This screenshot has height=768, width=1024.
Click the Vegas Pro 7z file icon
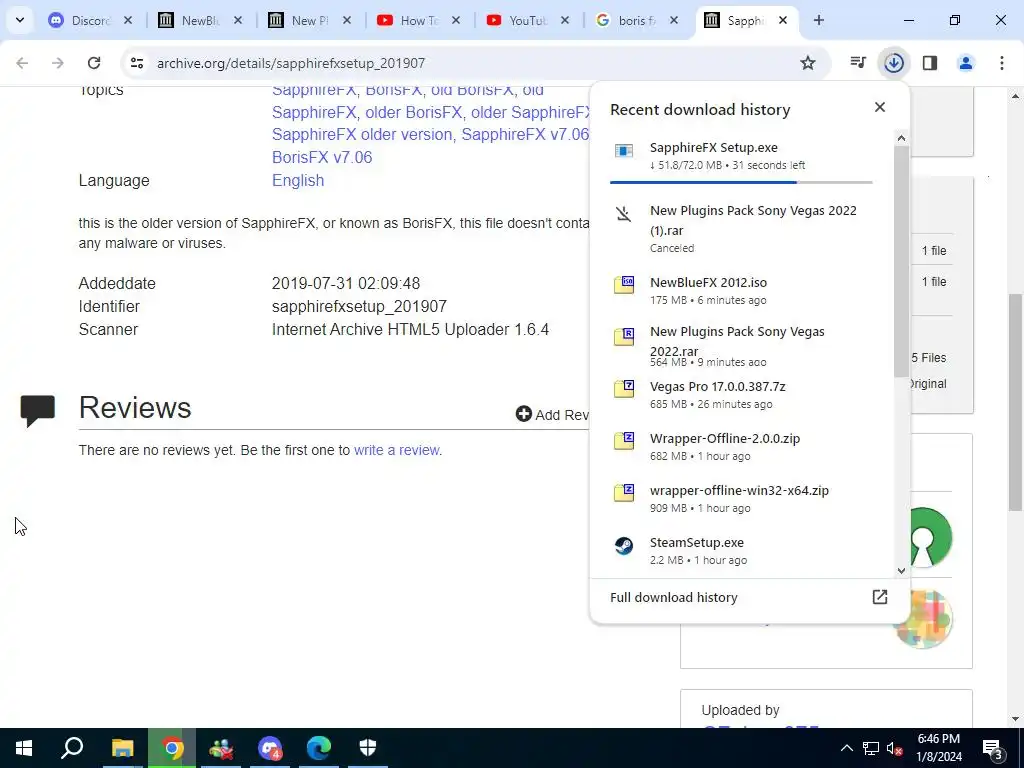[x=624, y=389]
